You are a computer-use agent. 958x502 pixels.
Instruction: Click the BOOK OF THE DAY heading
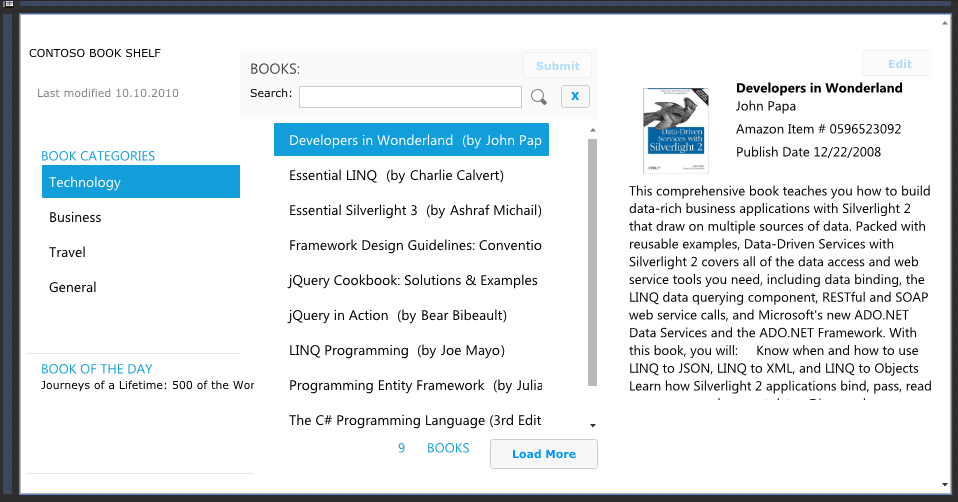click(97, 369)
